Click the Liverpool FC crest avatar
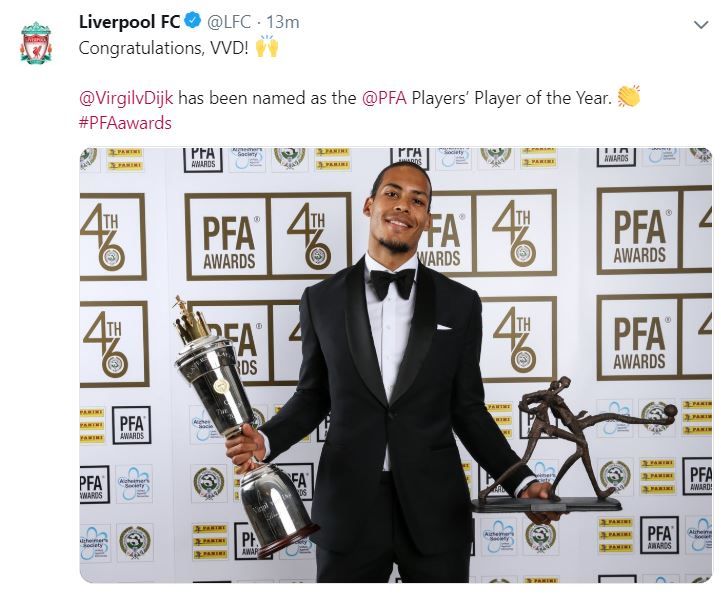Viewport: 721px width, 594px height. pos(36,43)
